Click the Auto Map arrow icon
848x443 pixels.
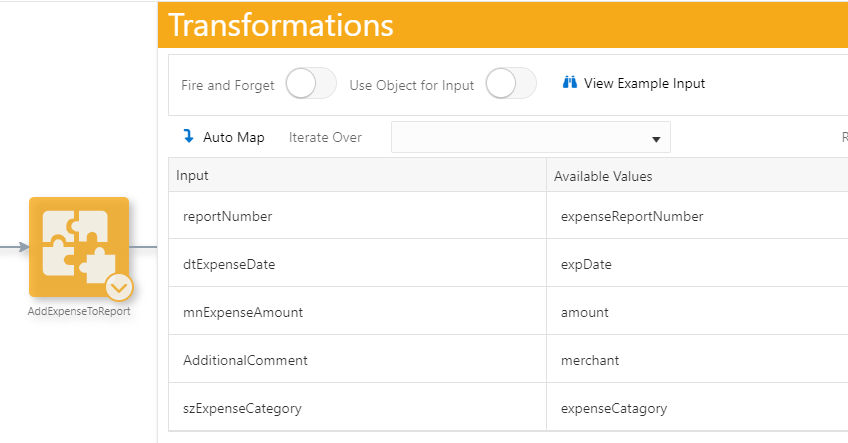[x=188, y=137]
